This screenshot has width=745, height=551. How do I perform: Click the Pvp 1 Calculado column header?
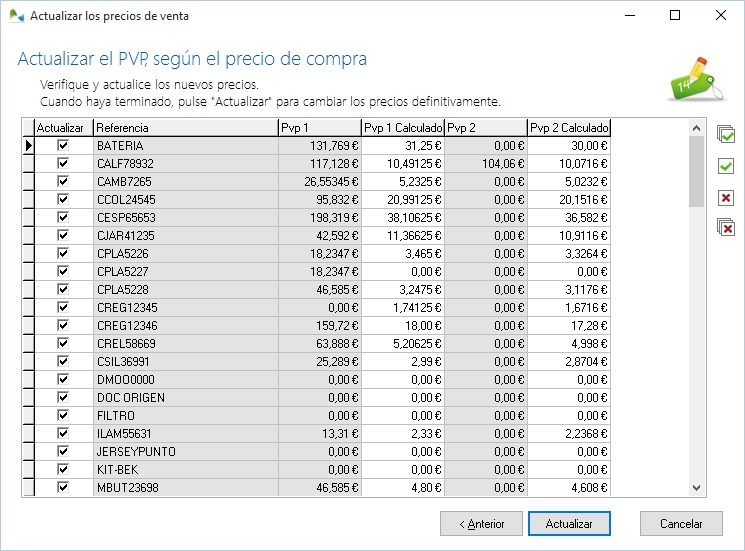(403, 128)
